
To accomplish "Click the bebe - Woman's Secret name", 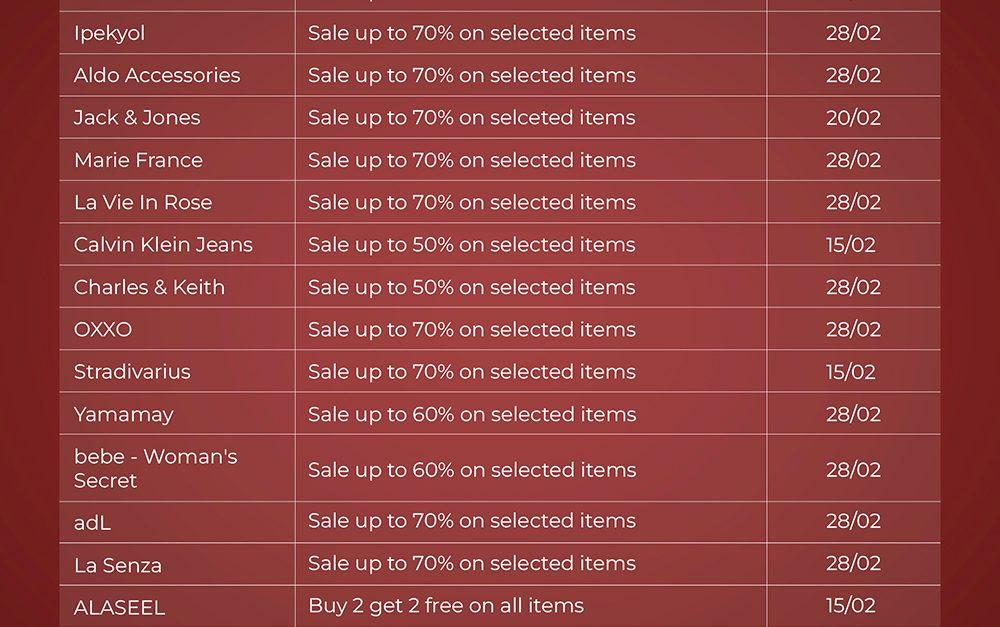I will click(155, 468).
